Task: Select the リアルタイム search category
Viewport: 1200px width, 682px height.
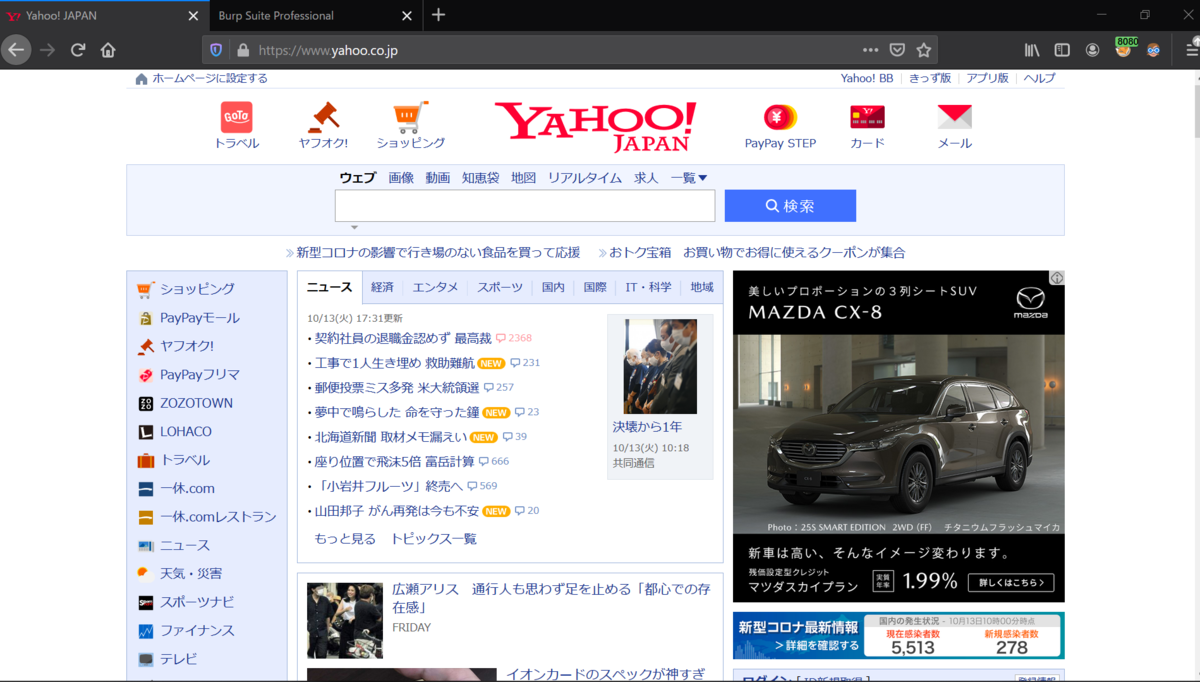Action: (x=585, y=178)
